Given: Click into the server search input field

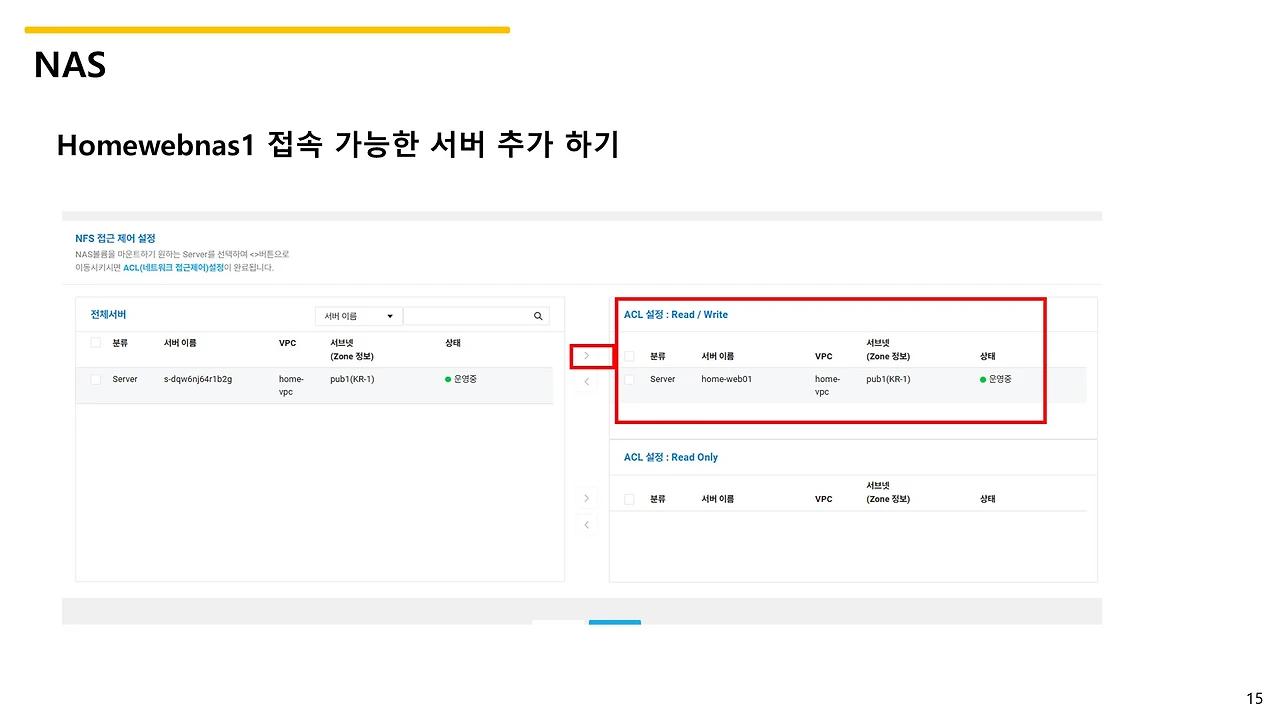Looking at the screenshot, I should [x=470, y=315].
